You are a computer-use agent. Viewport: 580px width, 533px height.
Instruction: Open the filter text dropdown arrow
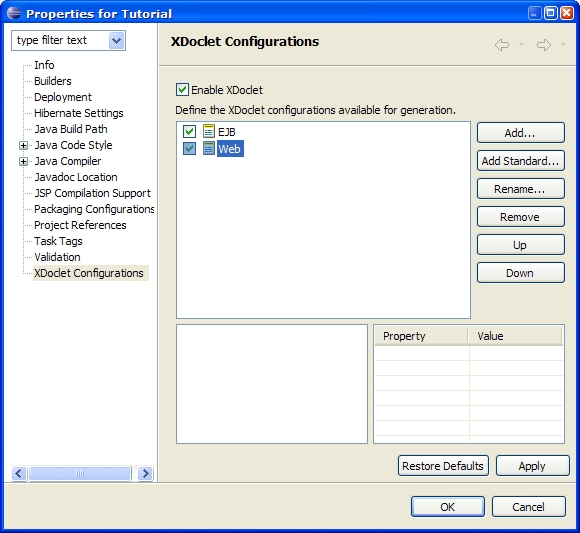[x=117, y=40]
